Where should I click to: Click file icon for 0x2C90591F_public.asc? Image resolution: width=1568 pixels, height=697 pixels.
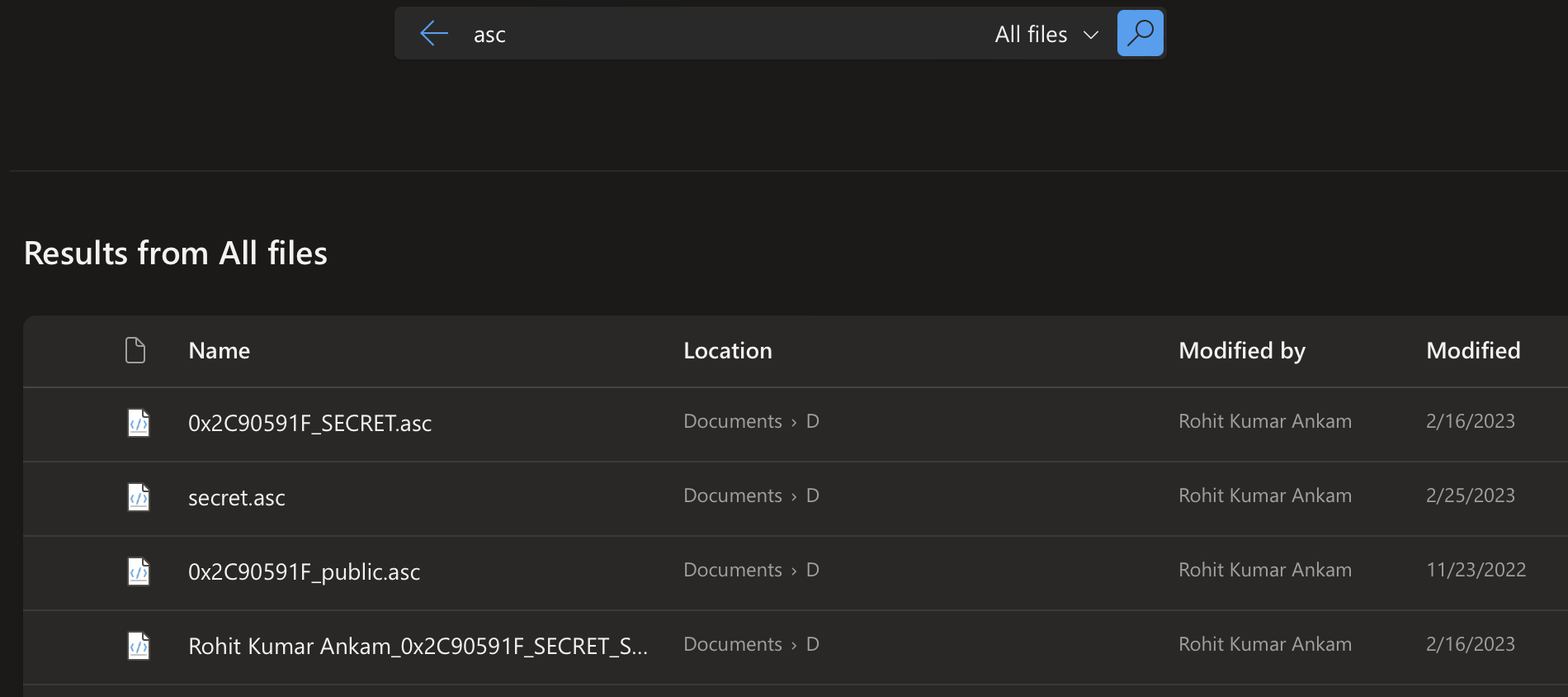[x=138, y=571]
